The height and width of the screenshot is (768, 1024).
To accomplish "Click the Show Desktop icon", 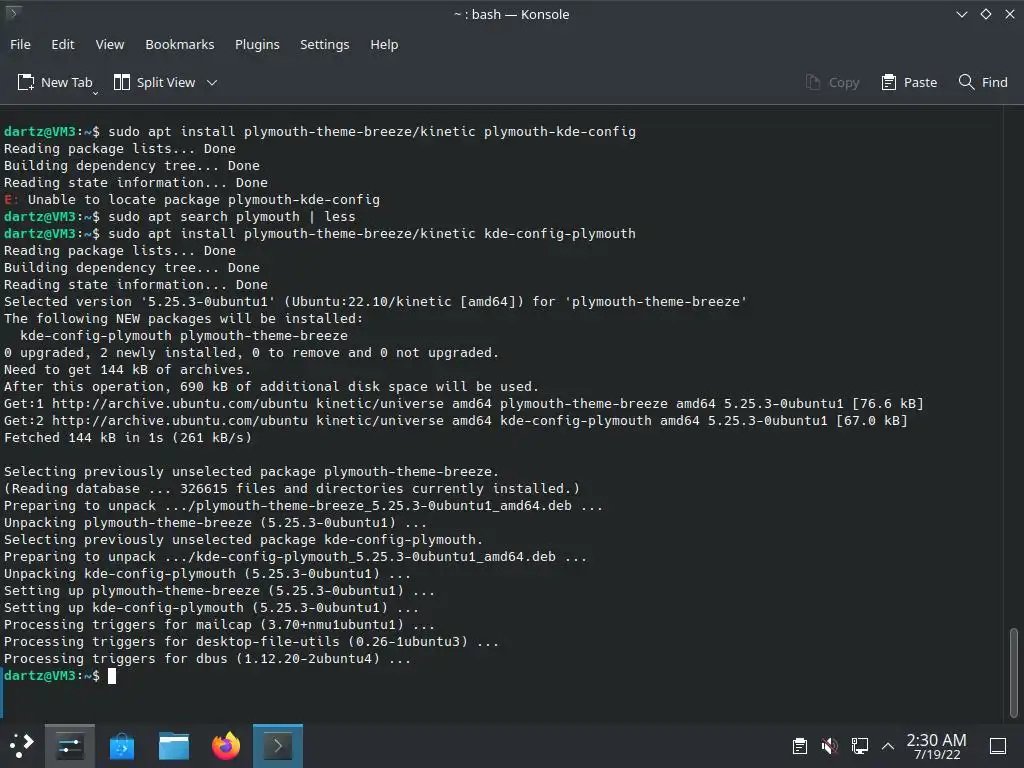I will (x=998, y=746).
